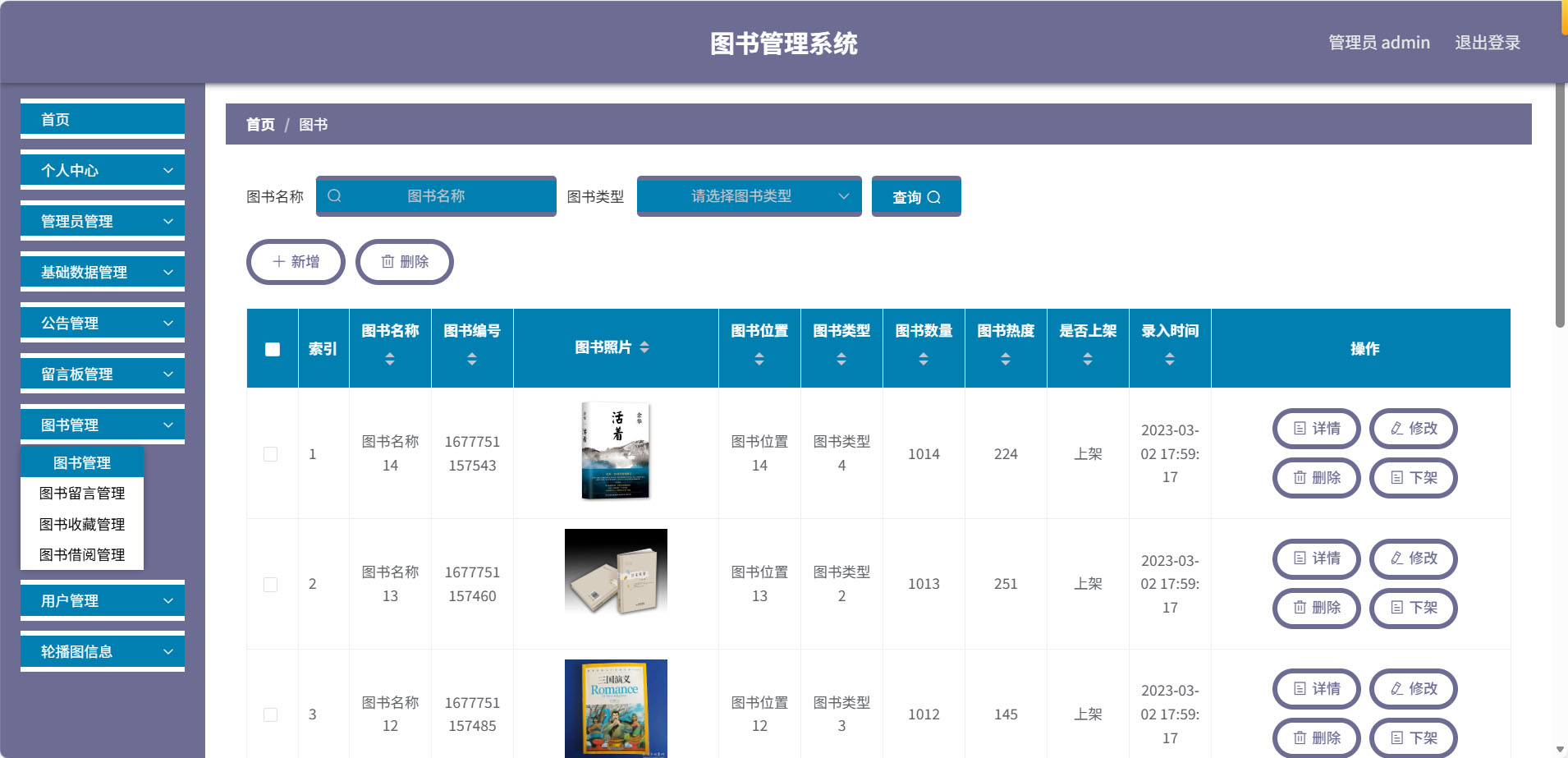Click the batch 删除 button above table
This screenshot has height=758, width=1568.
click(x=405, y=262)
